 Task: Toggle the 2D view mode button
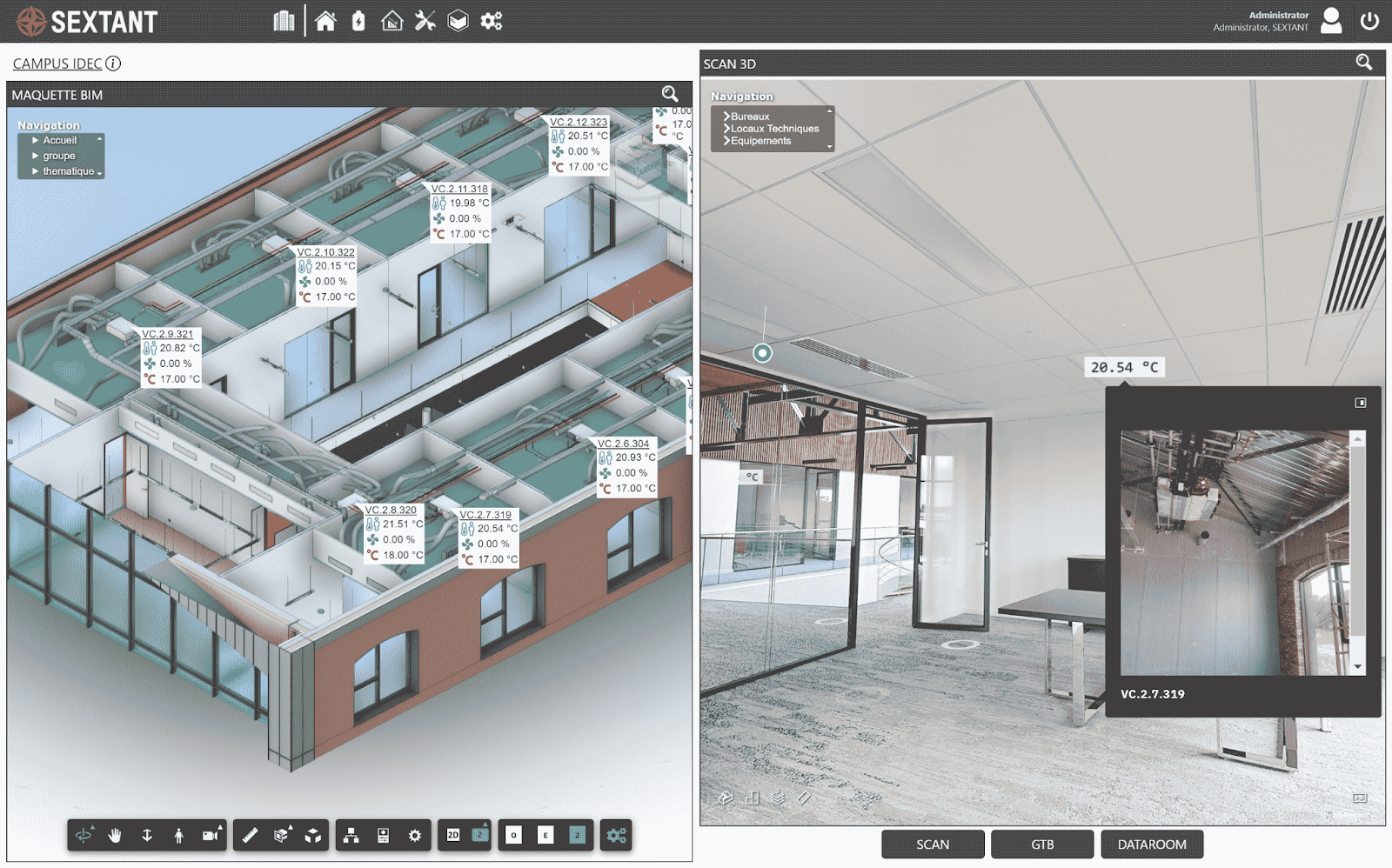pyautogui.click(x=453, y=835)
